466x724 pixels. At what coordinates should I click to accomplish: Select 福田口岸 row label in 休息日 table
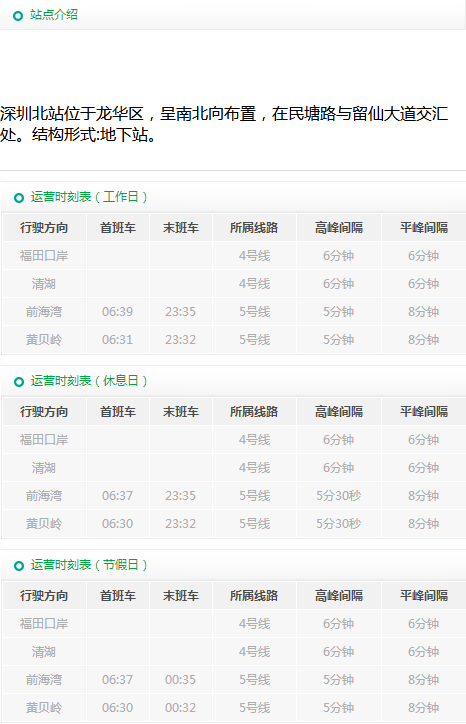[44, 440]
